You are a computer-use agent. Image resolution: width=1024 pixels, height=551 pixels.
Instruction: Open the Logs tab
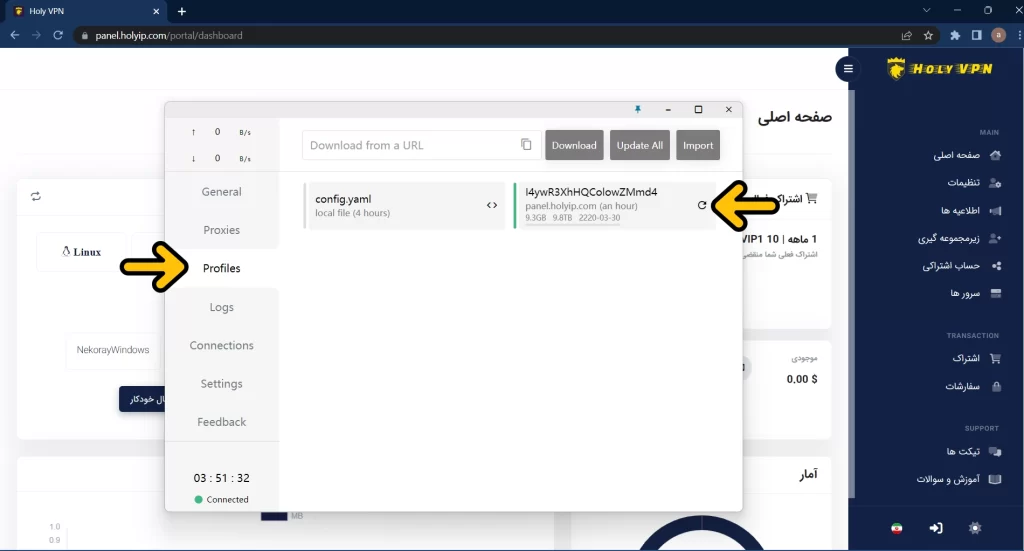tap(221, 307)
